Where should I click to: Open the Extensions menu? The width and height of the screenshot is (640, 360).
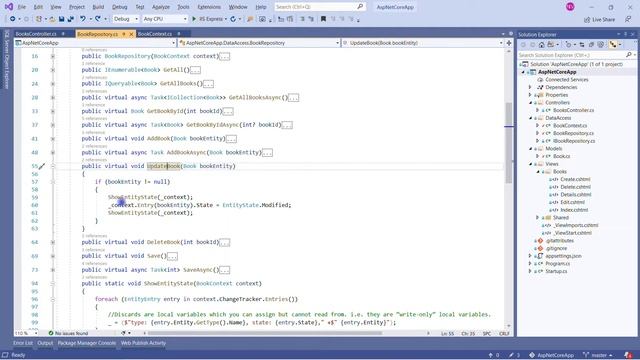(x=209, y=7)
